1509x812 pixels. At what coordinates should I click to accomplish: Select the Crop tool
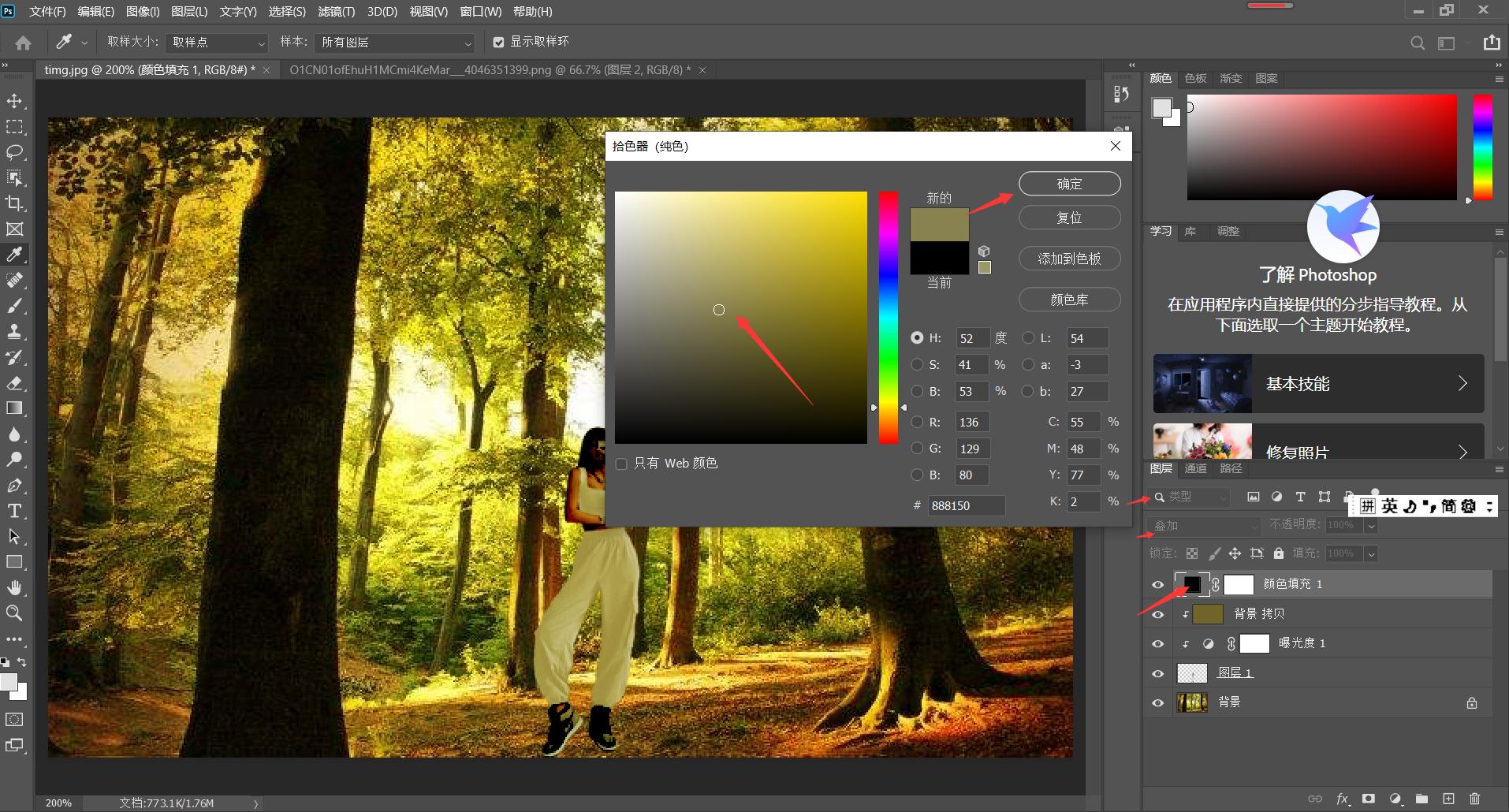point(14,203)
